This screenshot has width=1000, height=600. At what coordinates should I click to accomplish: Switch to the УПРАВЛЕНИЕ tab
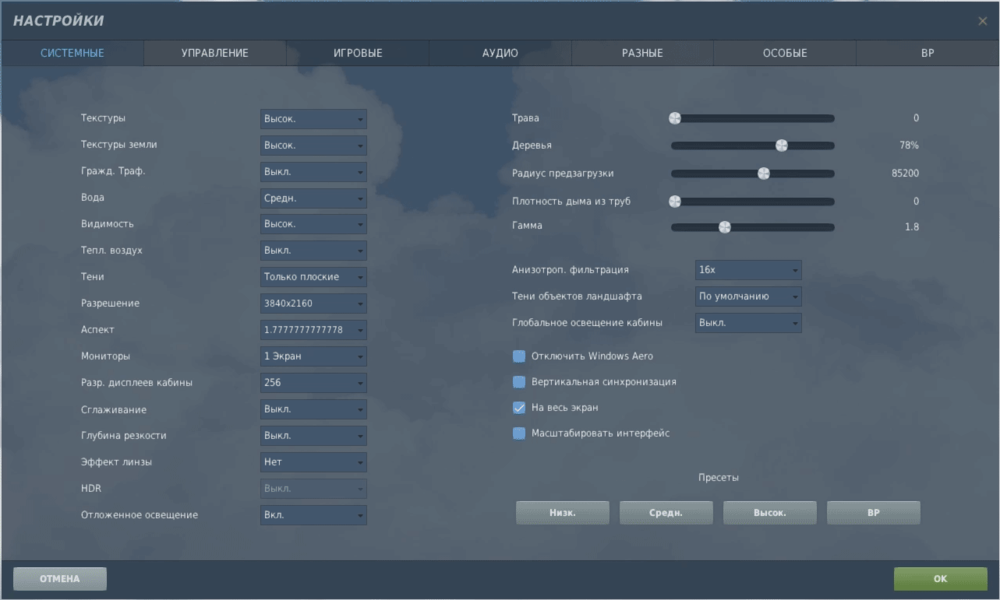(x=213, y=53)
